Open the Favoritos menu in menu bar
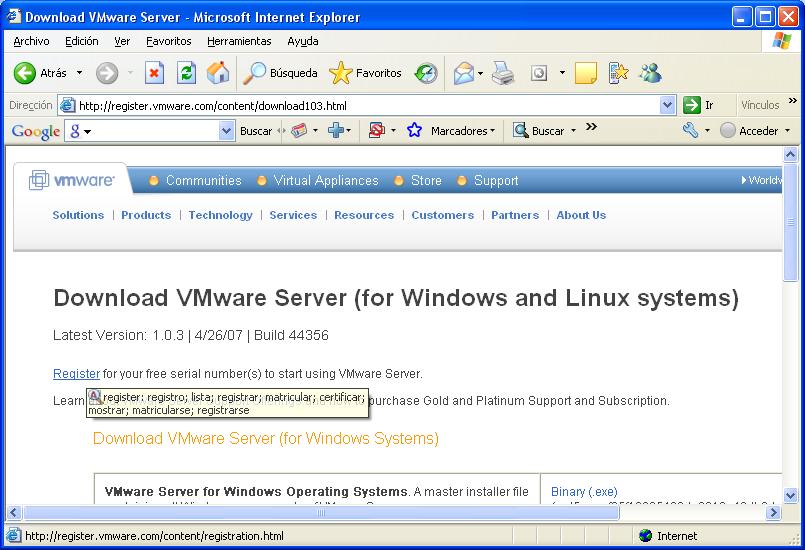This screenshot has height=550, width=805. (x=168, y=41)
